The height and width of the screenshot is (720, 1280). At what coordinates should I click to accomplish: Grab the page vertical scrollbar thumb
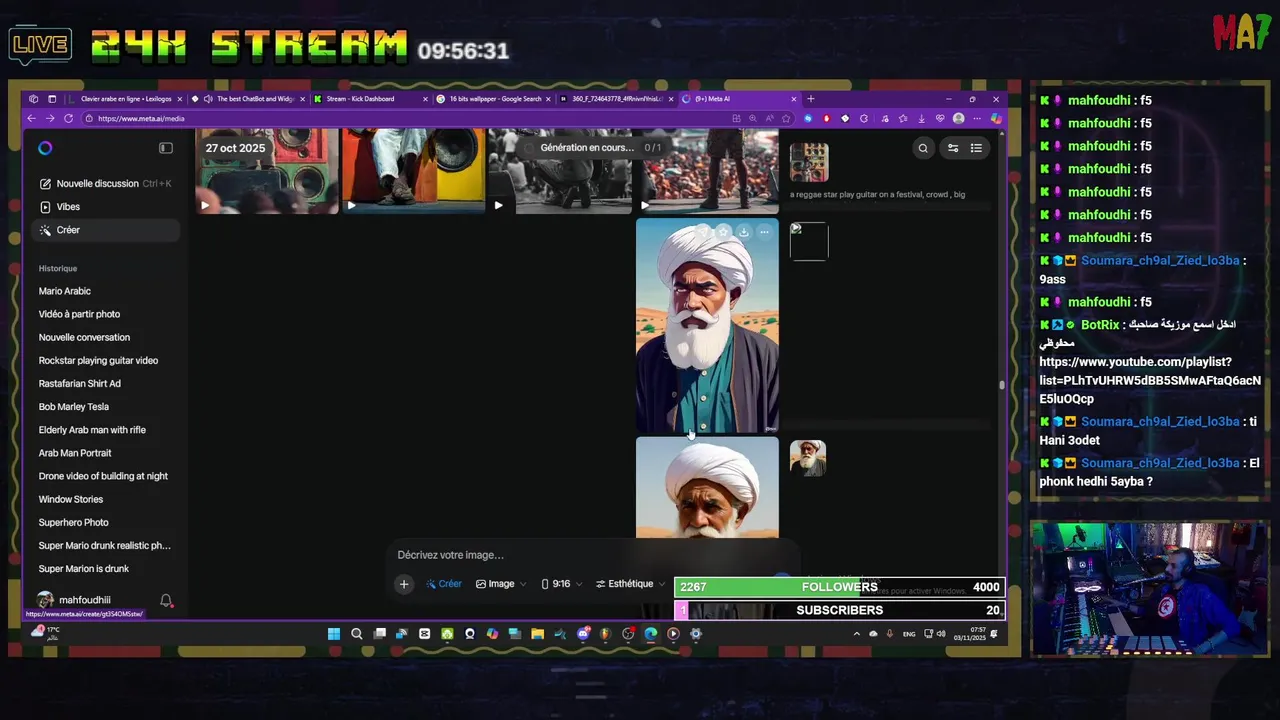tap(1001, 385)
